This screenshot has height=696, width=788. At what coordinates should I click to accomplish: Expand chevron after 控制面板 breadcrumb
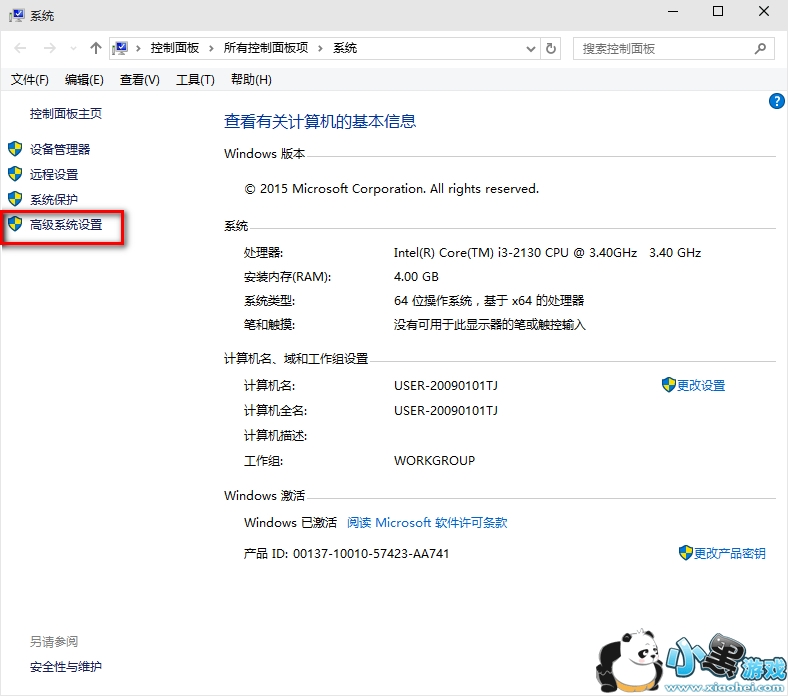[211, 48]
